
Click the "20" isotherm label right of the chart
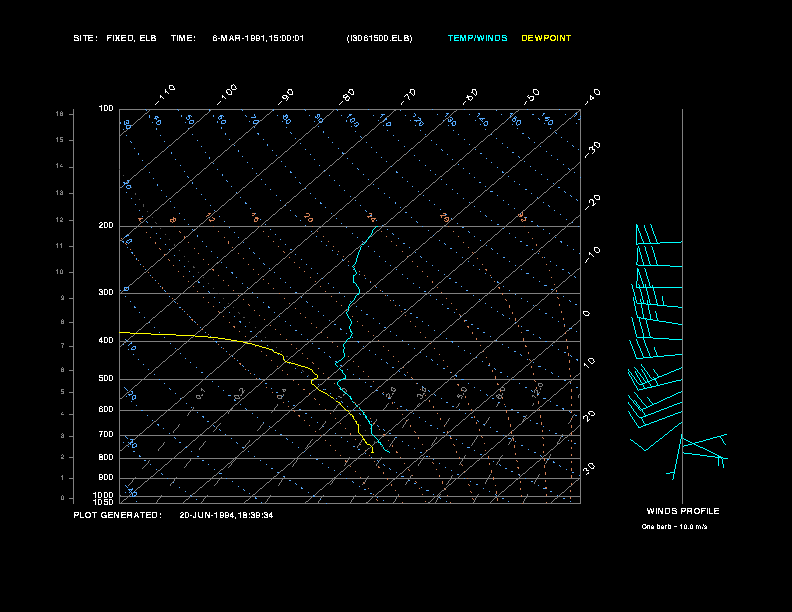(589, 416)
